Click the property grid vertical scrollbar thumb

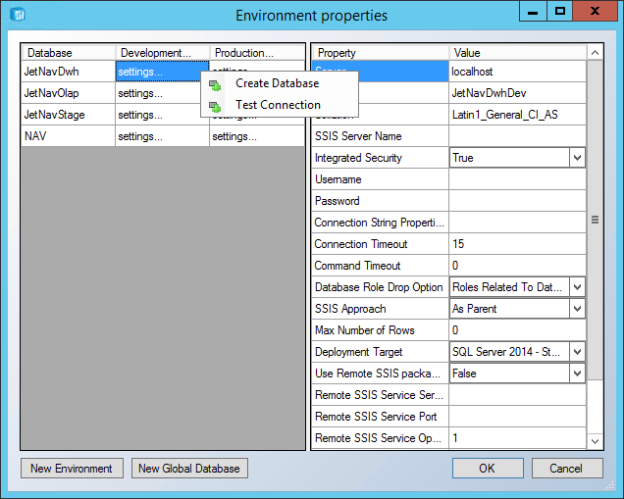pyautogui.click(x=595, y=220)
